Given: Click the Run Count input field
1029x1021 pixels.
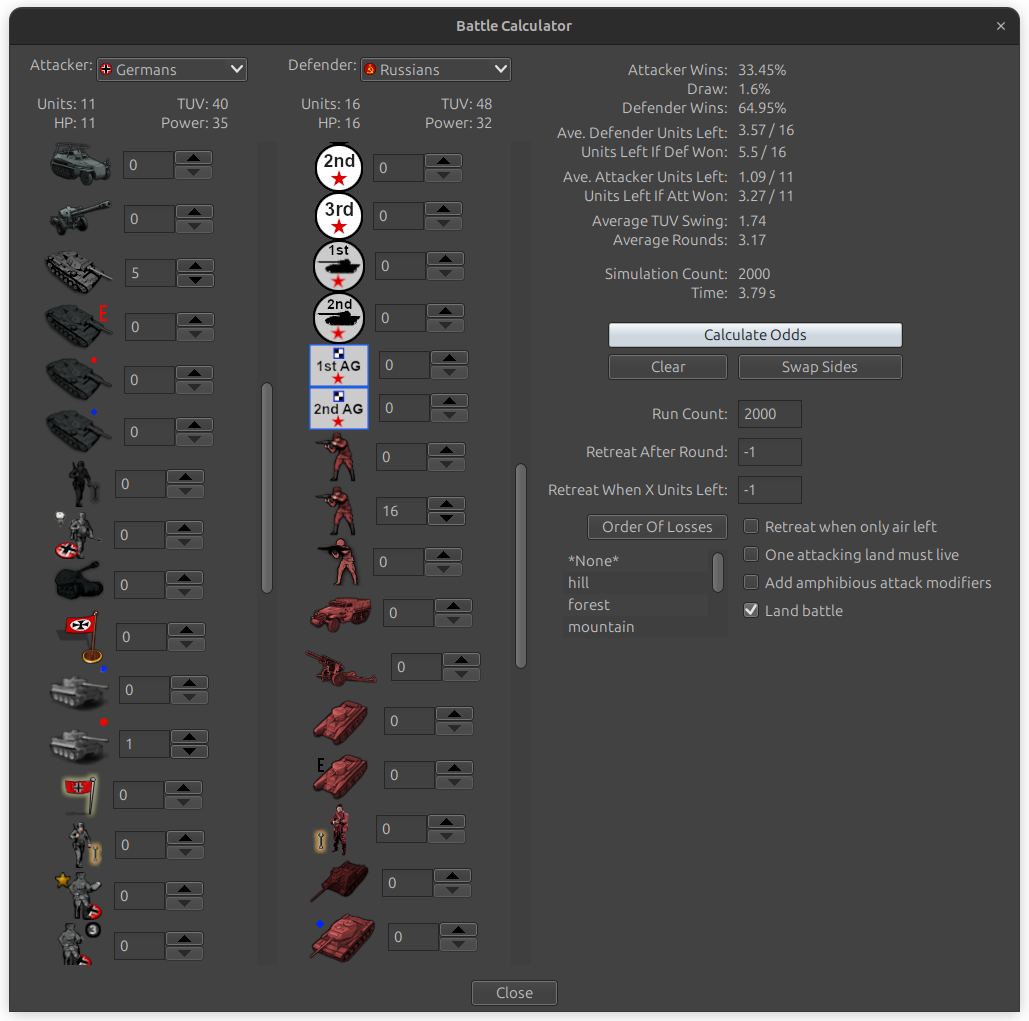Looking at the screenshot, I should coord(769,413).
